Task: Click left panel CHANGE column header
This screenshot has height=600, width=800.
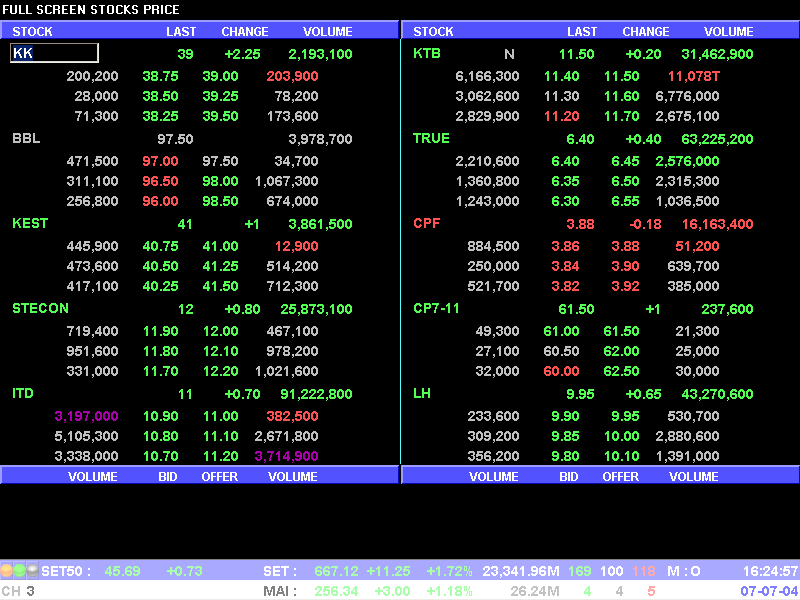Action: pyautogui.click(x=245, y=32)
